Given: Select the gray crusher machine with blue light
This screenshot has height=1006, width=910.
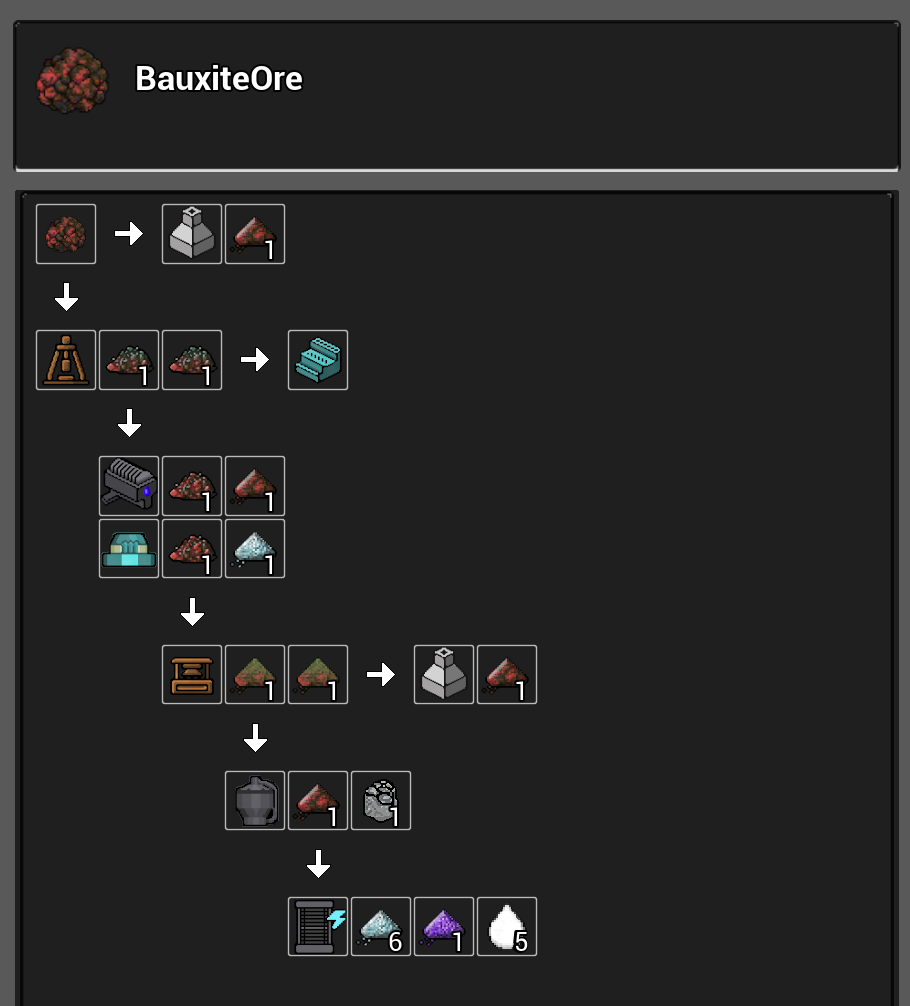Looking at the screenshot, I should (x=129, y=486).
